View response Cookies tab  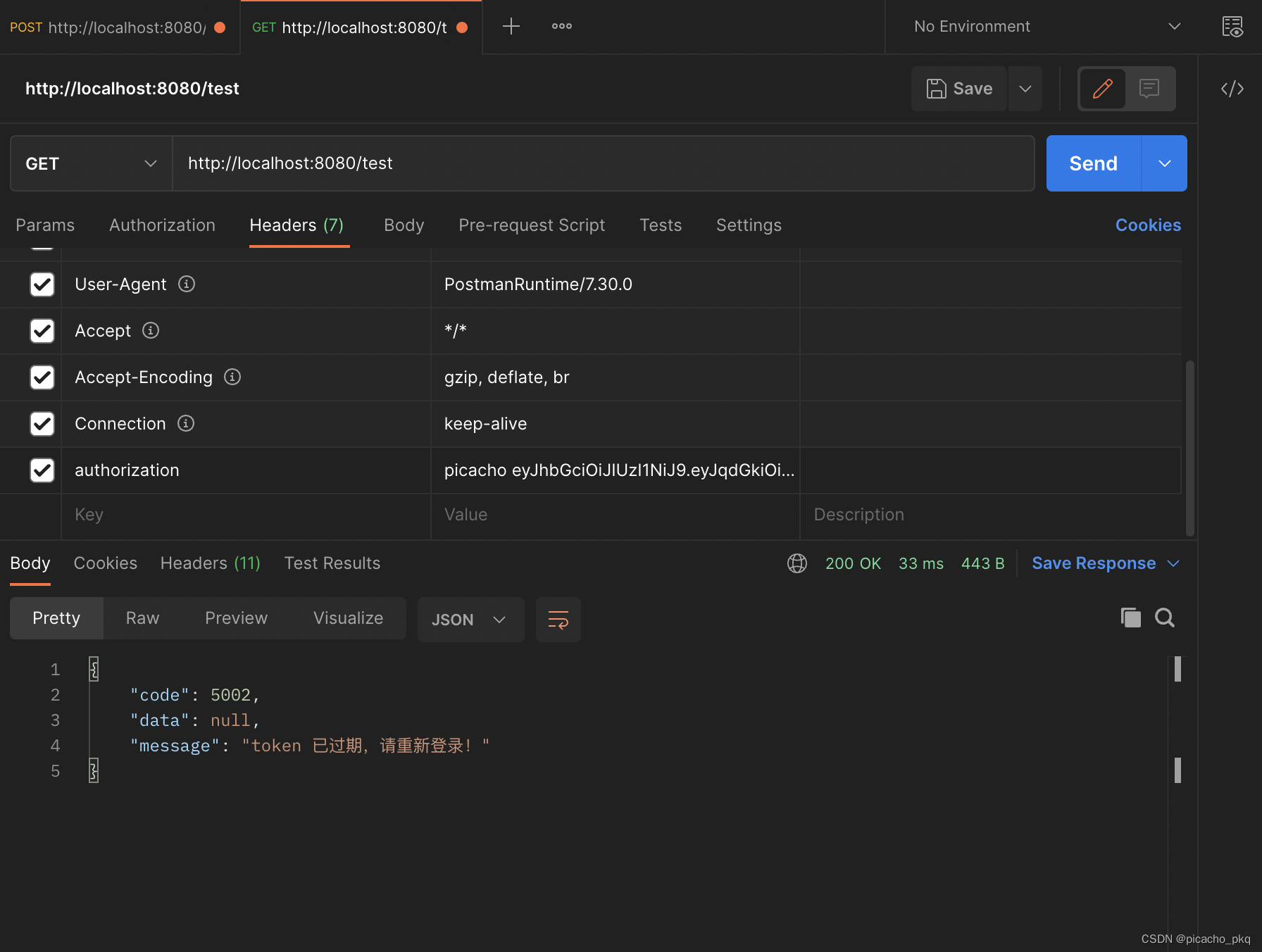point(105,563)
